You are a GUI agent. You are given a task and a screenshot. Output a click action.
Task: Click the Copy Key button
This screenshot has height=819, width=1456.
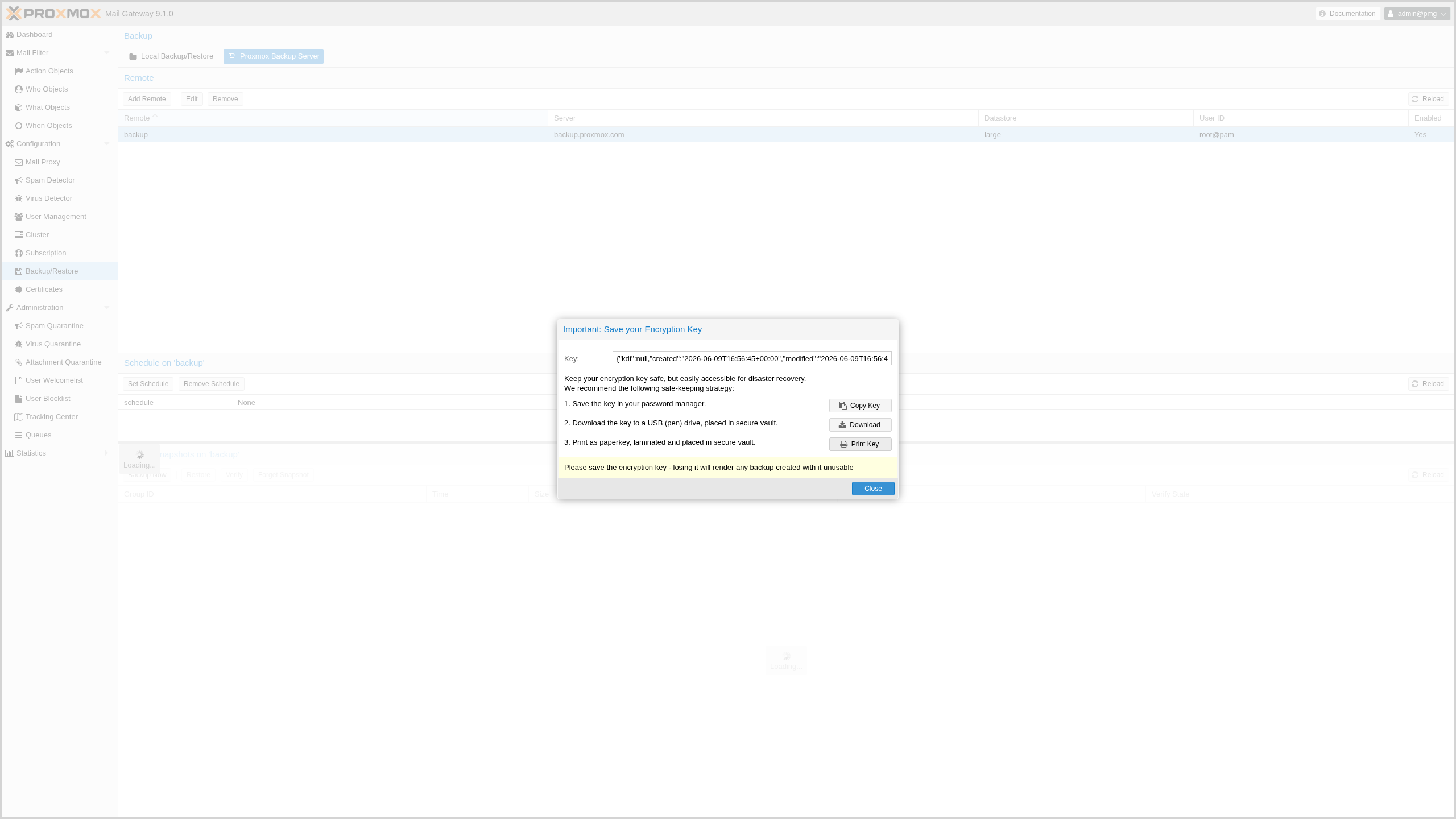pyautogui.click(x=860, y=406)
